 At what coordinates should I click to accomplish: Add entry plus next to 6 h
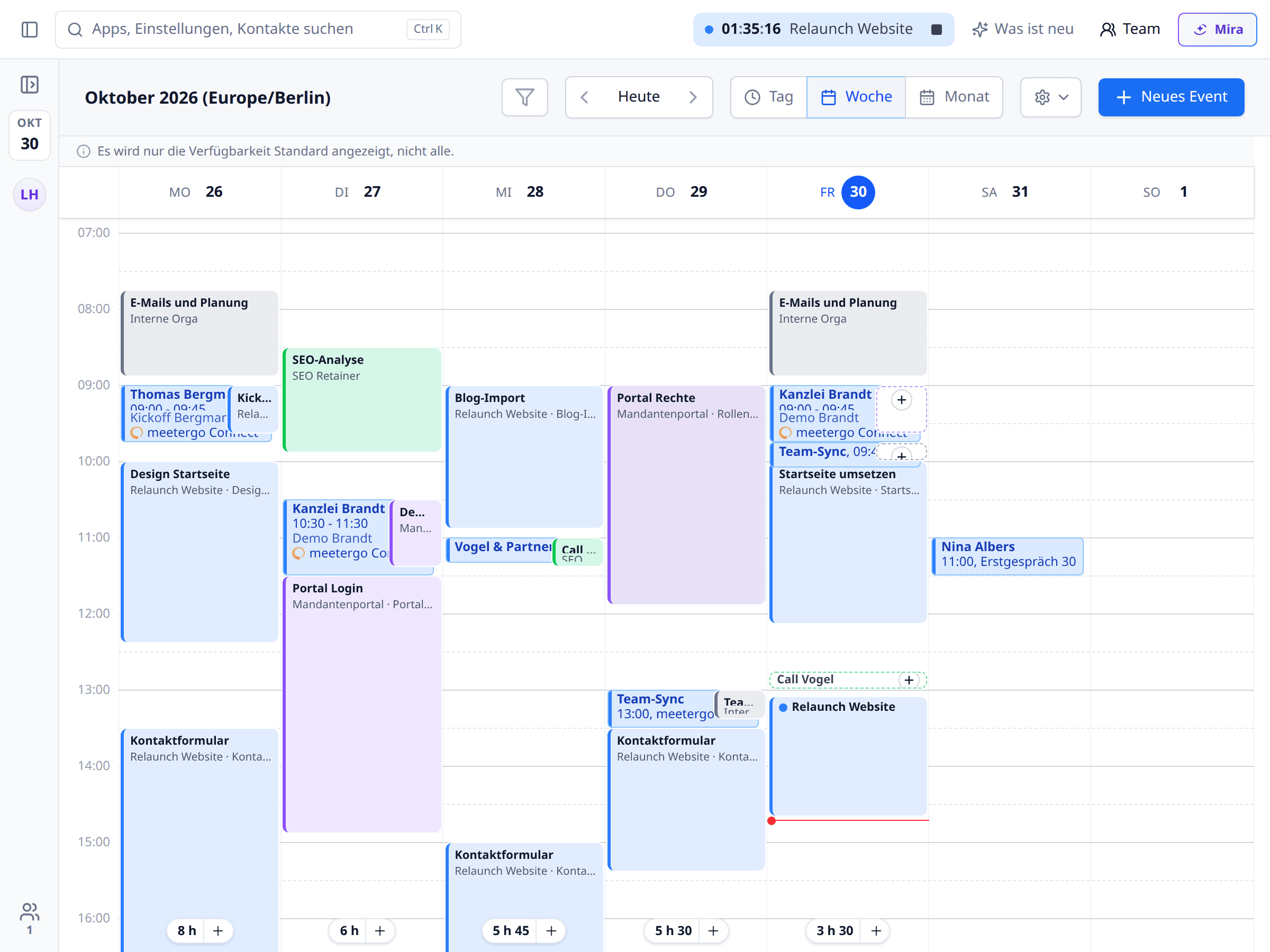point(379,931)
